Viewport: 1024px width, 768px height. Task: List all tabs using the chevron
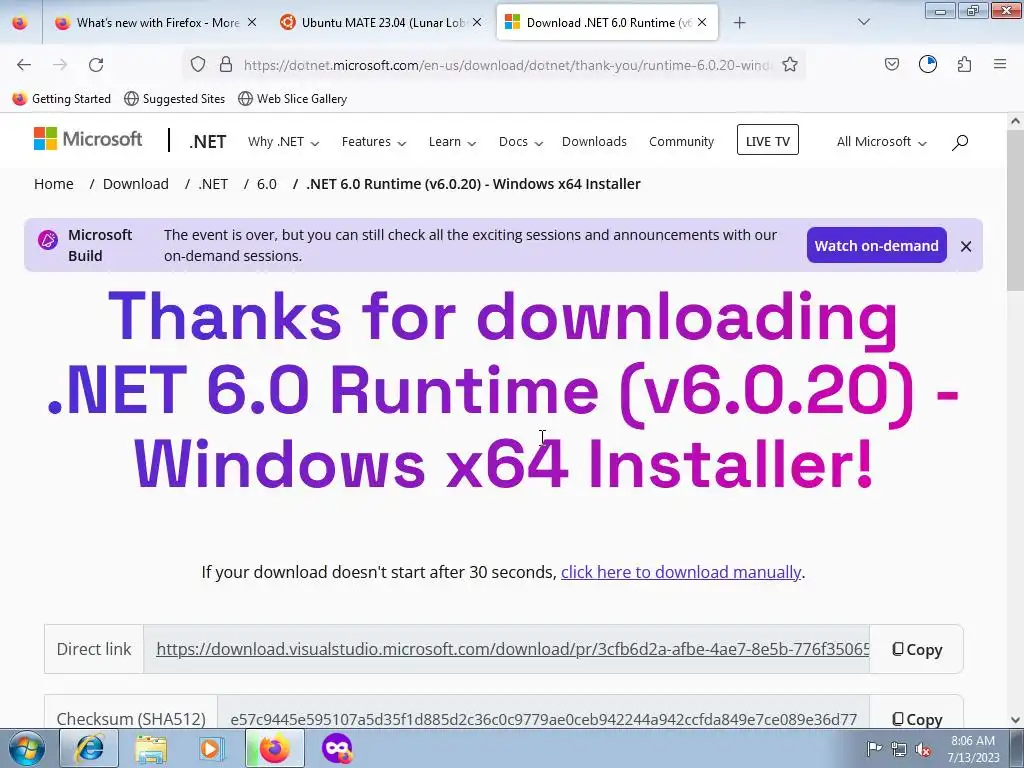[x=864, y=22]
